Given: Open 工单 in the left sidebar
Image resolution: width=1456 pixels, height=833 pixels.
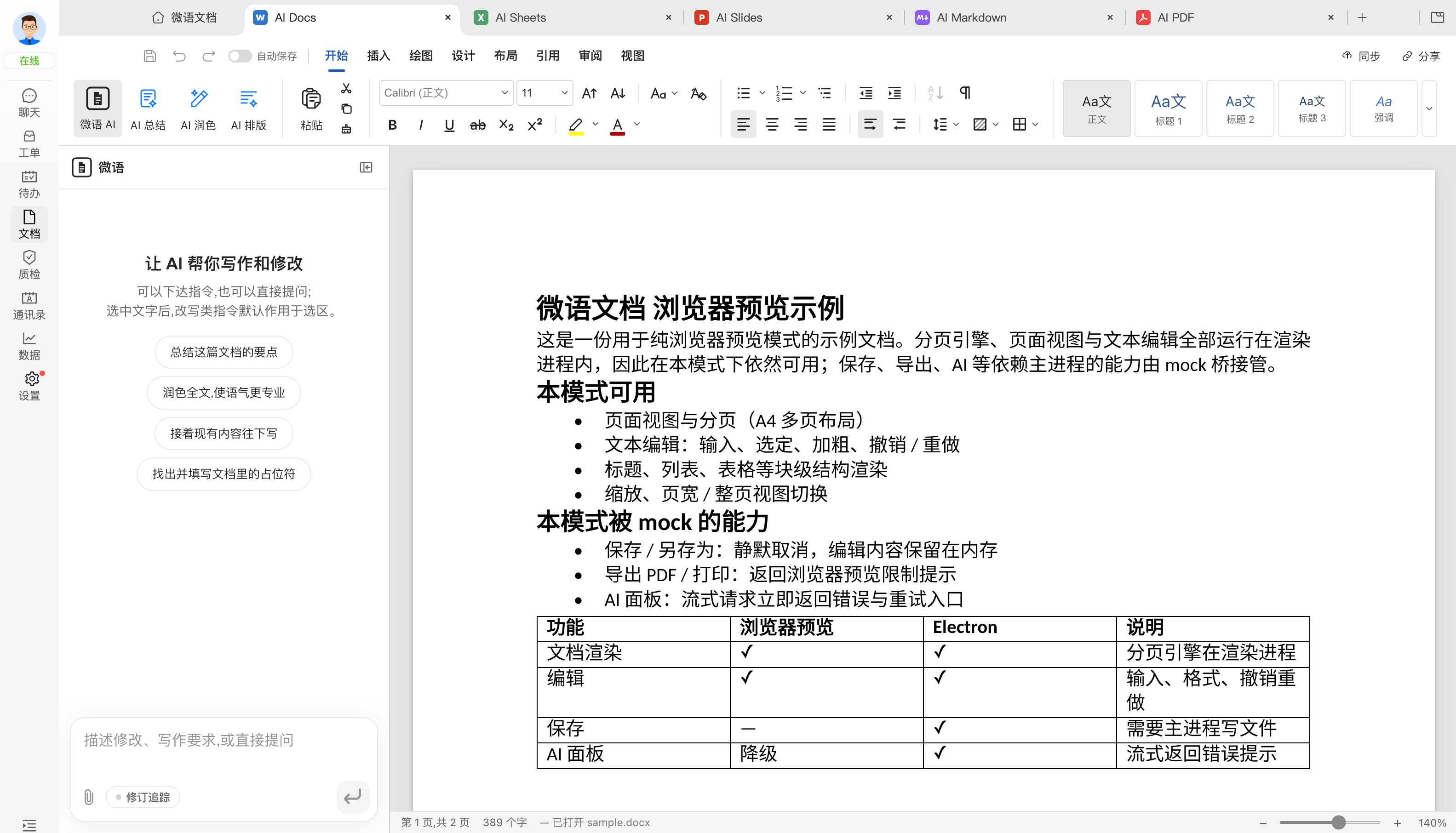Looking at the screenshot, I should point(29,143).
